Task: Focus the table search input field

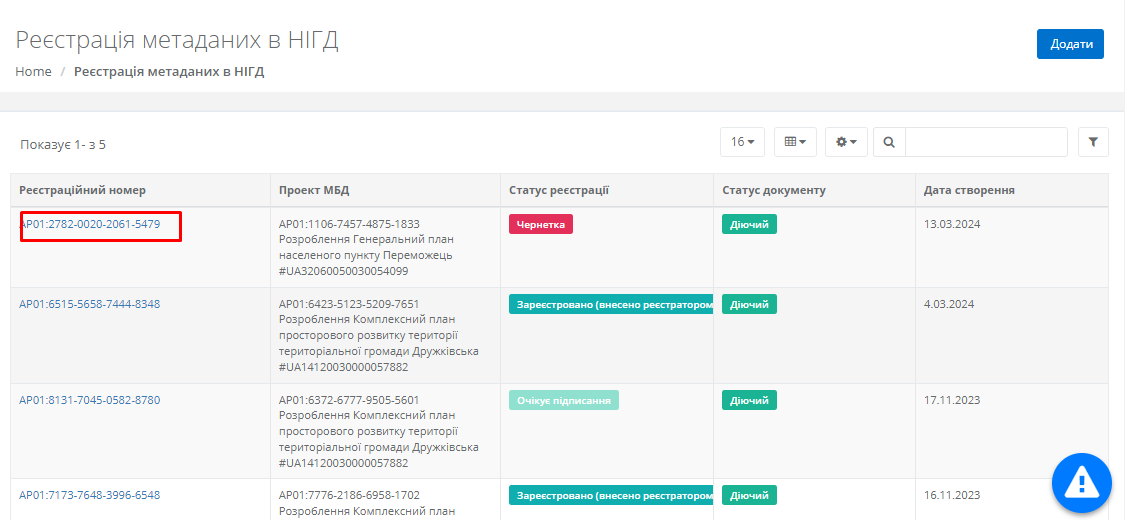Action: [x=985, y=142]
